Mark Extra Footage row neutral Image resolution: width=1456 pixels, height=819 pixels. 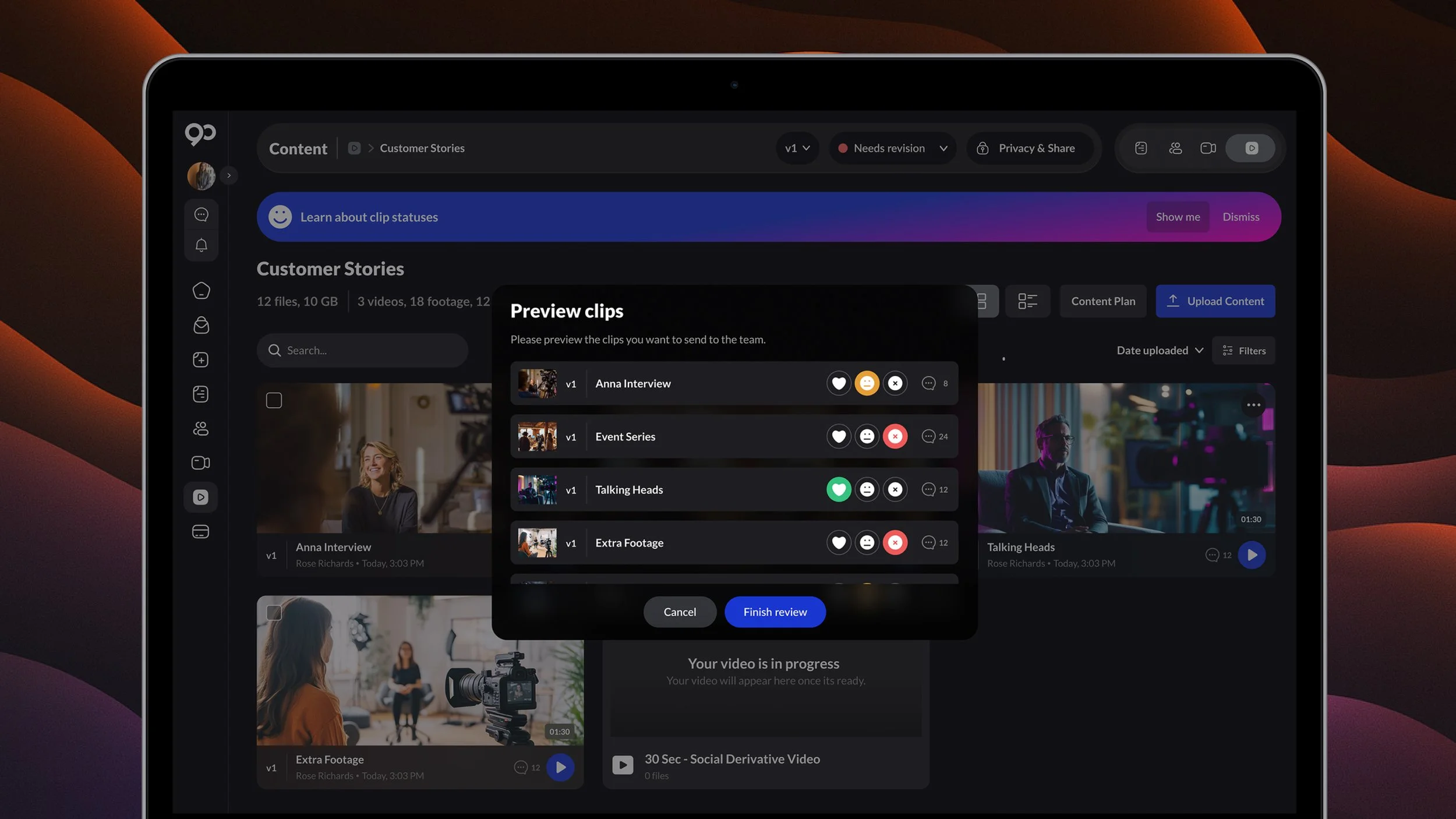tap(867, 542)
